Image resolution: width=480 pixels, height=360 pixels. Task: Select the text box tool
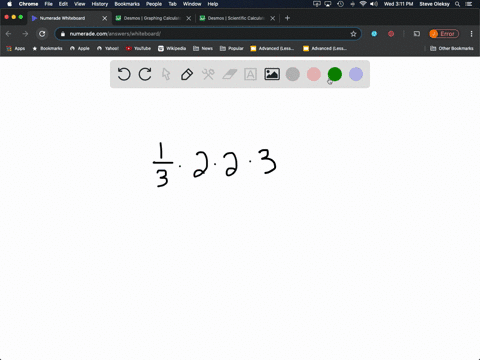click(250, 74)
